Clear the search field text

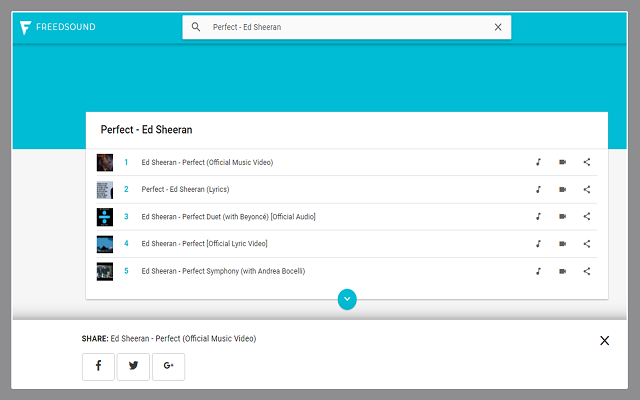click(x=498, y=27)
